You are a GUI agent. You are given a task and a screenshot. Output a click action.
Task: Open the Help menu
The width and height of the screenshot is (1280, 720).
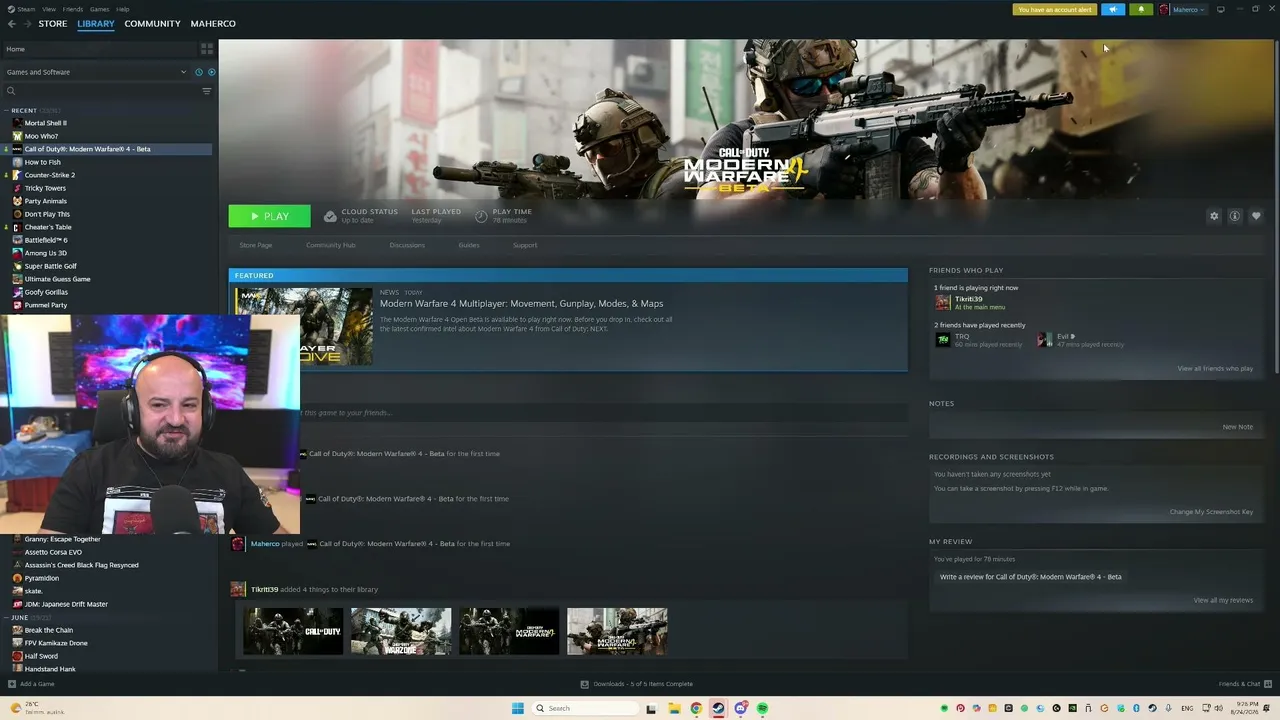(x=123, y=9)
